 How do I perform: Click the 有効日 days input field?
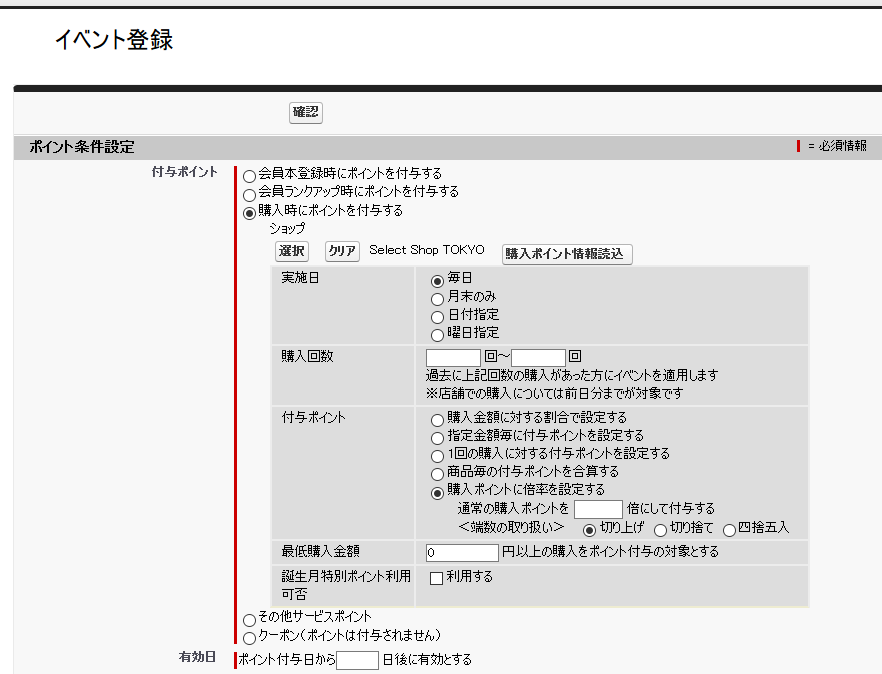click(x=357, y=660)
